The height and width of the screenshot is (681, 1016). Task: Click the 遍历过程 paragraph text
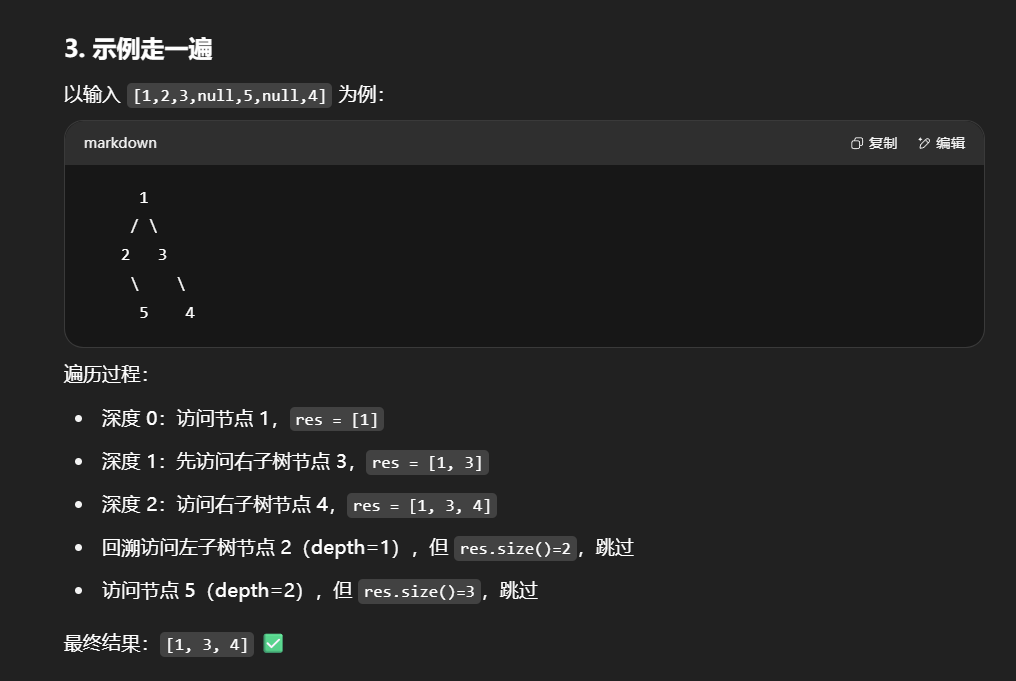pos(106,375)
